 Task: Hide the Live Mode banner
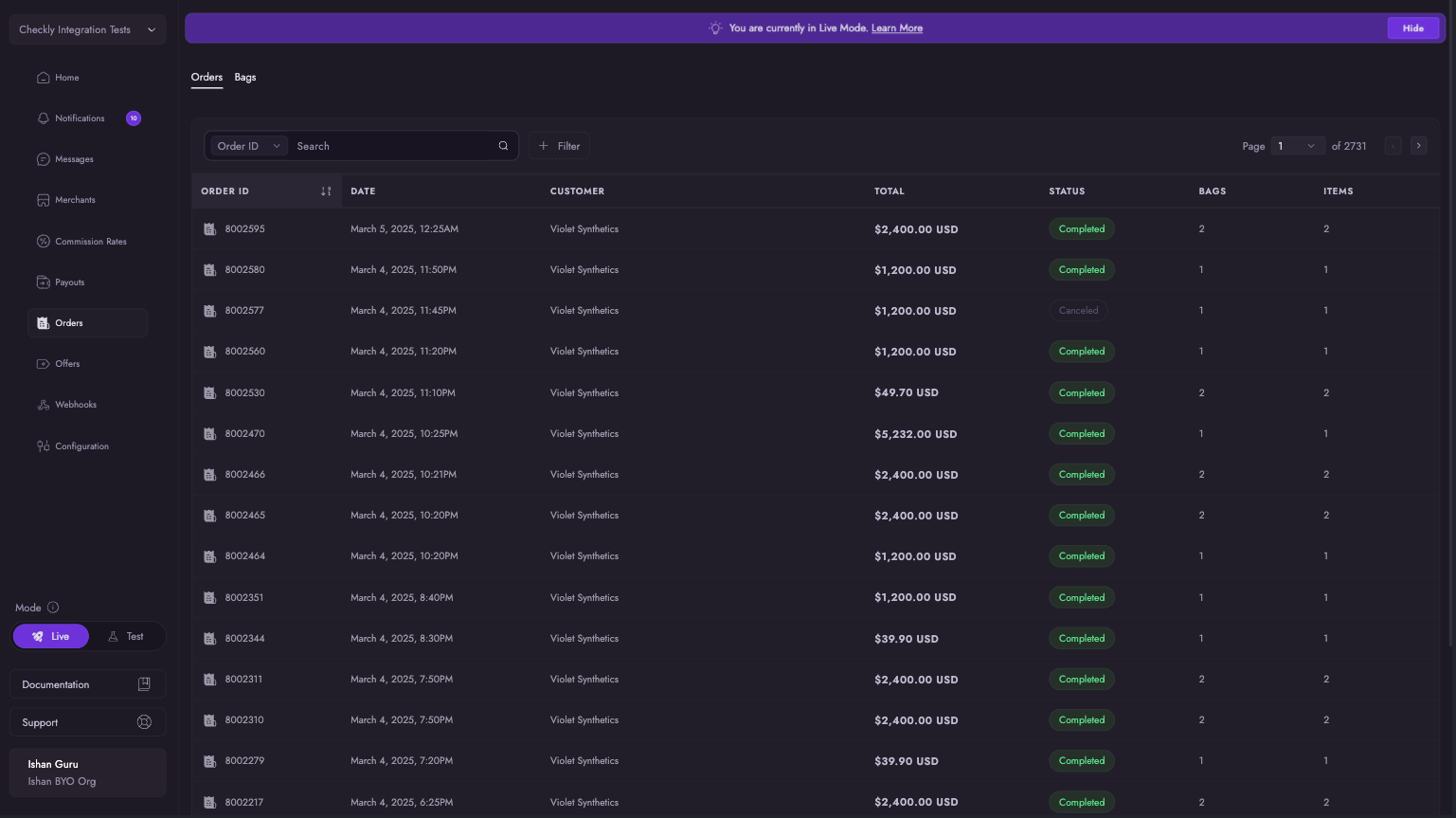[x=1412, y=28]
